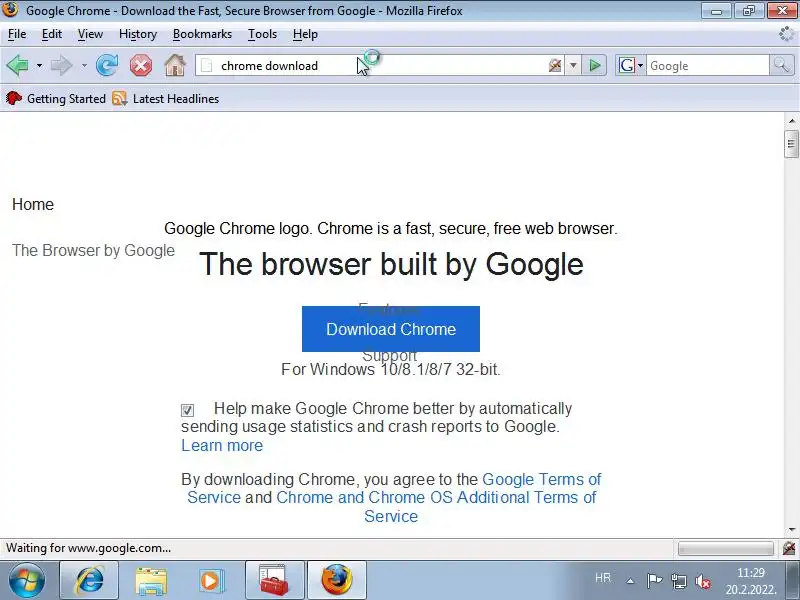Reload the page with the blue refresh icon

pyautogui.click(x=107, y=65)
